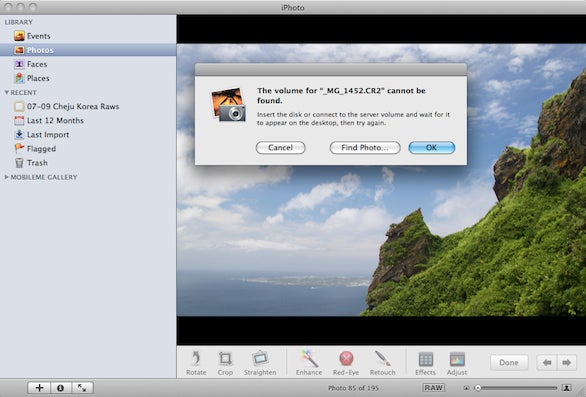Screen dimensions: 586x397
Task: Show photo info with the i button
Action: [61, 388]
